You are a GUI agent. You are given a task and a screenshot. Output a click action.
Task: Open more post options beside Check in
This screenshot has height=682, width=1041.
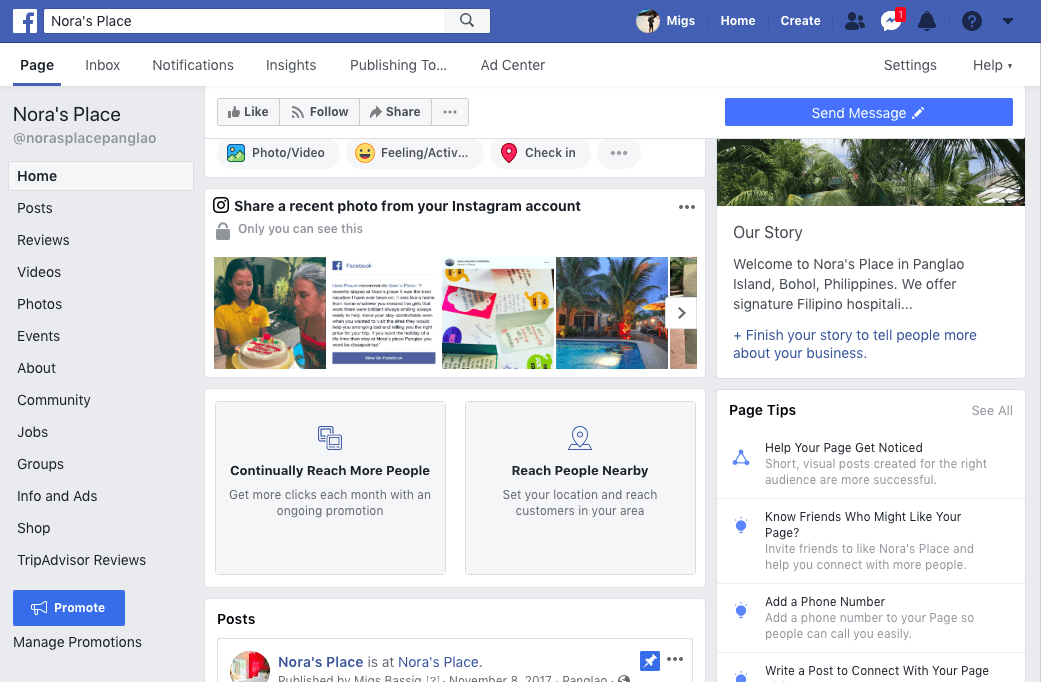619,153
